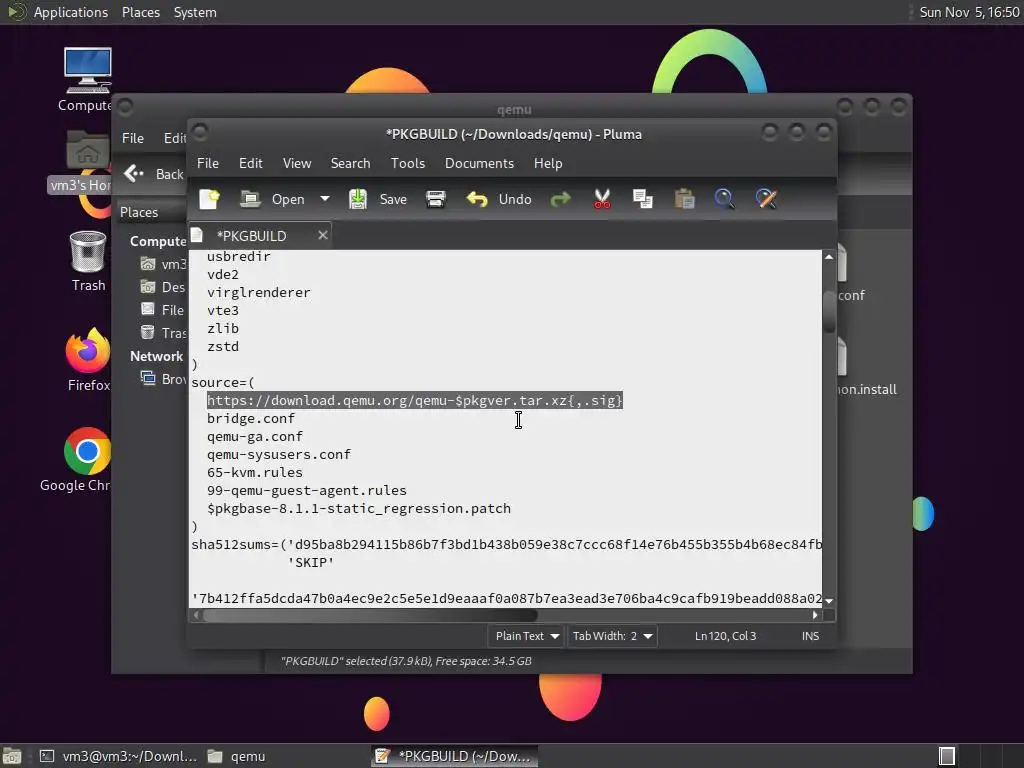
Task: Click the $pkgbase-8.1.1-static_regression.patch line
Action: [359, 509]
